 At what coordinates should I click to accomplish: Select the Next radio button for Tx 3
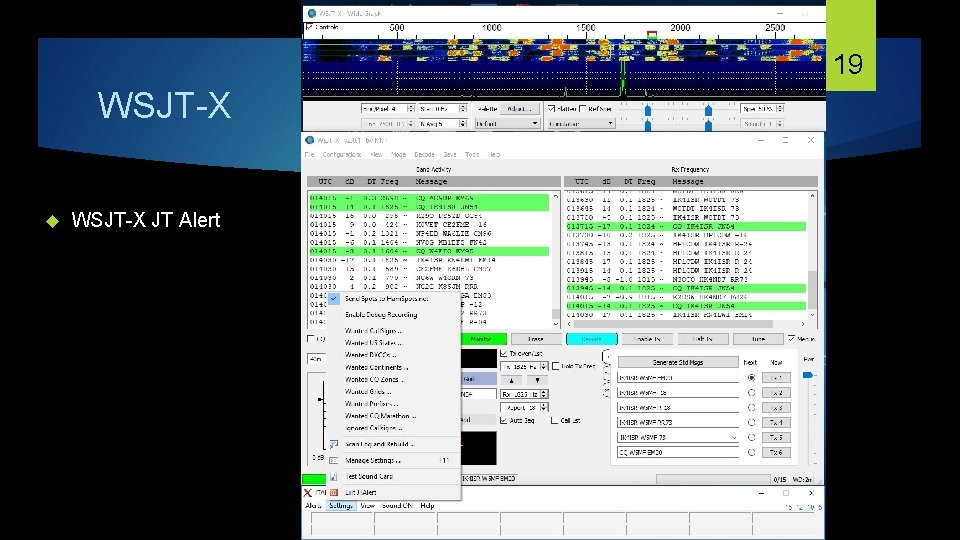(x=751, y=408)
